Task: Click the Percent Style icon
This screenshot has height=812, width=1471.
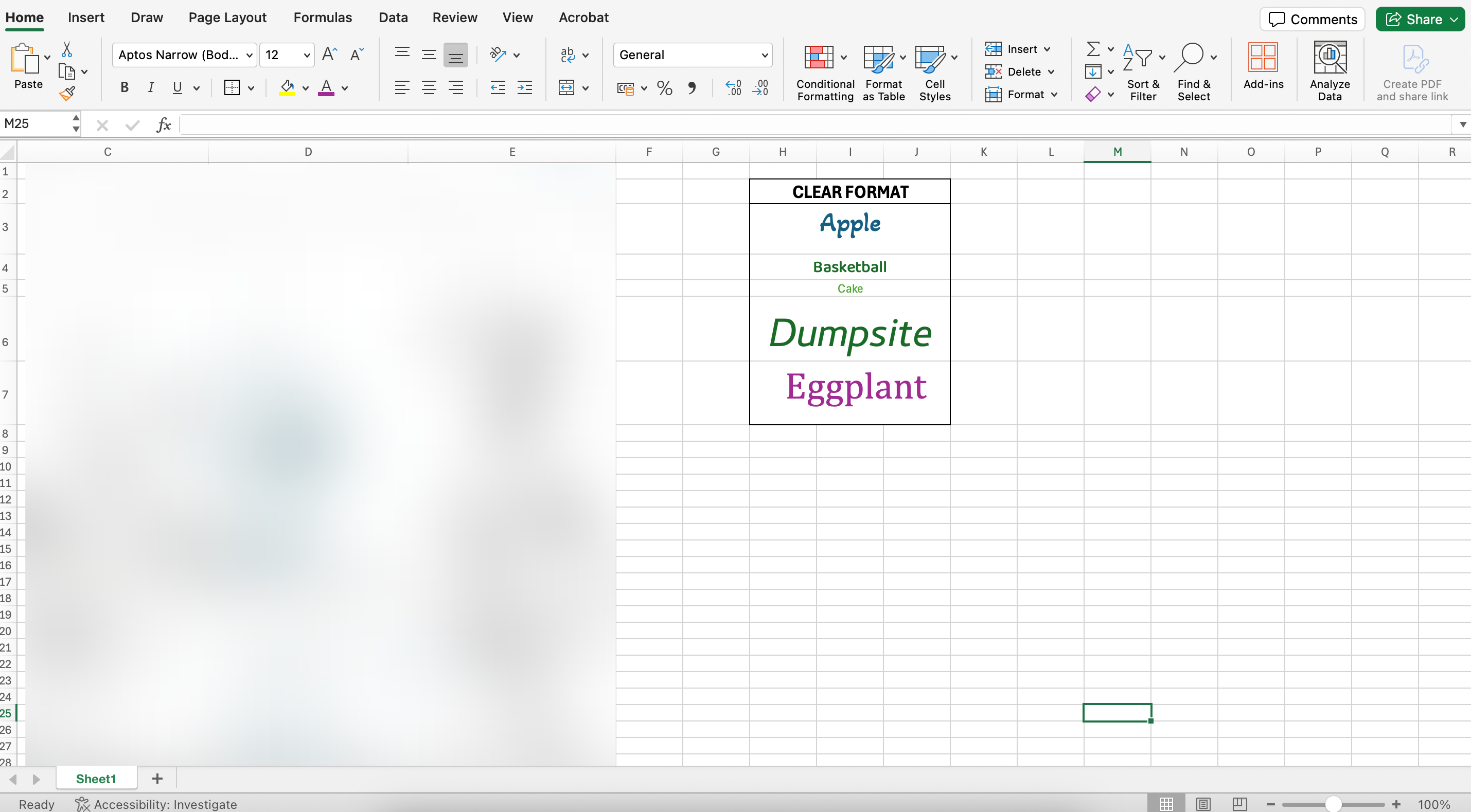Action: tap(664, 88)
